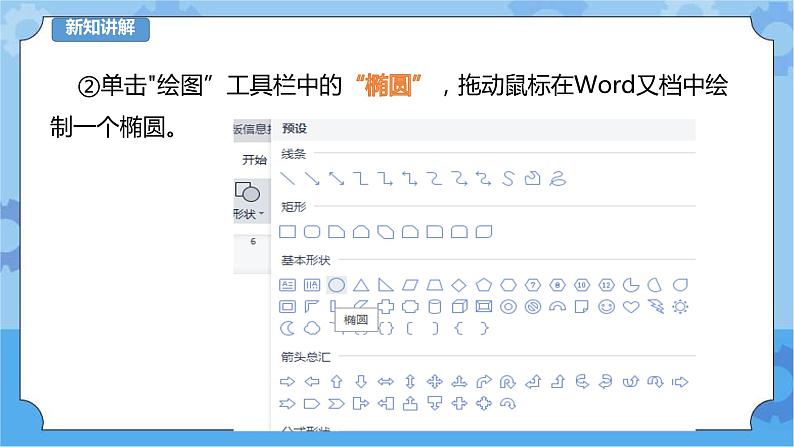Choose the up-down block arrow
Viewport: 794px width, 447px height.
410,382
